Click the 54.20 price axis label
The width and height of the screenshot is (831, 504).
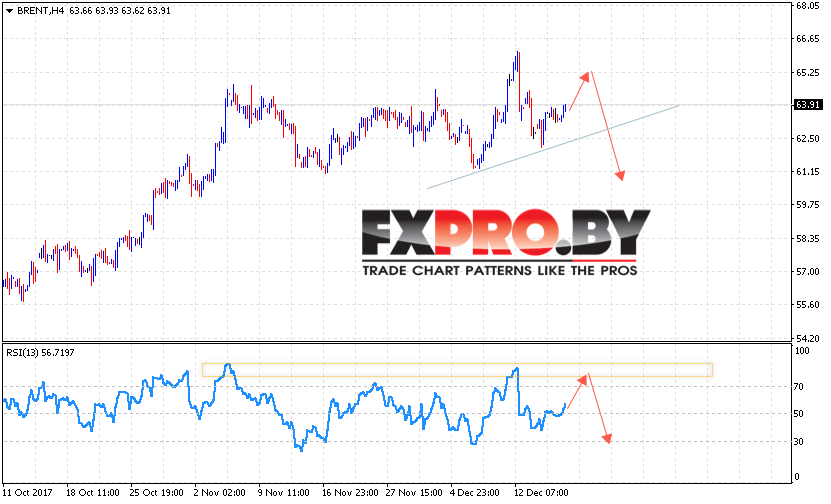808,338
